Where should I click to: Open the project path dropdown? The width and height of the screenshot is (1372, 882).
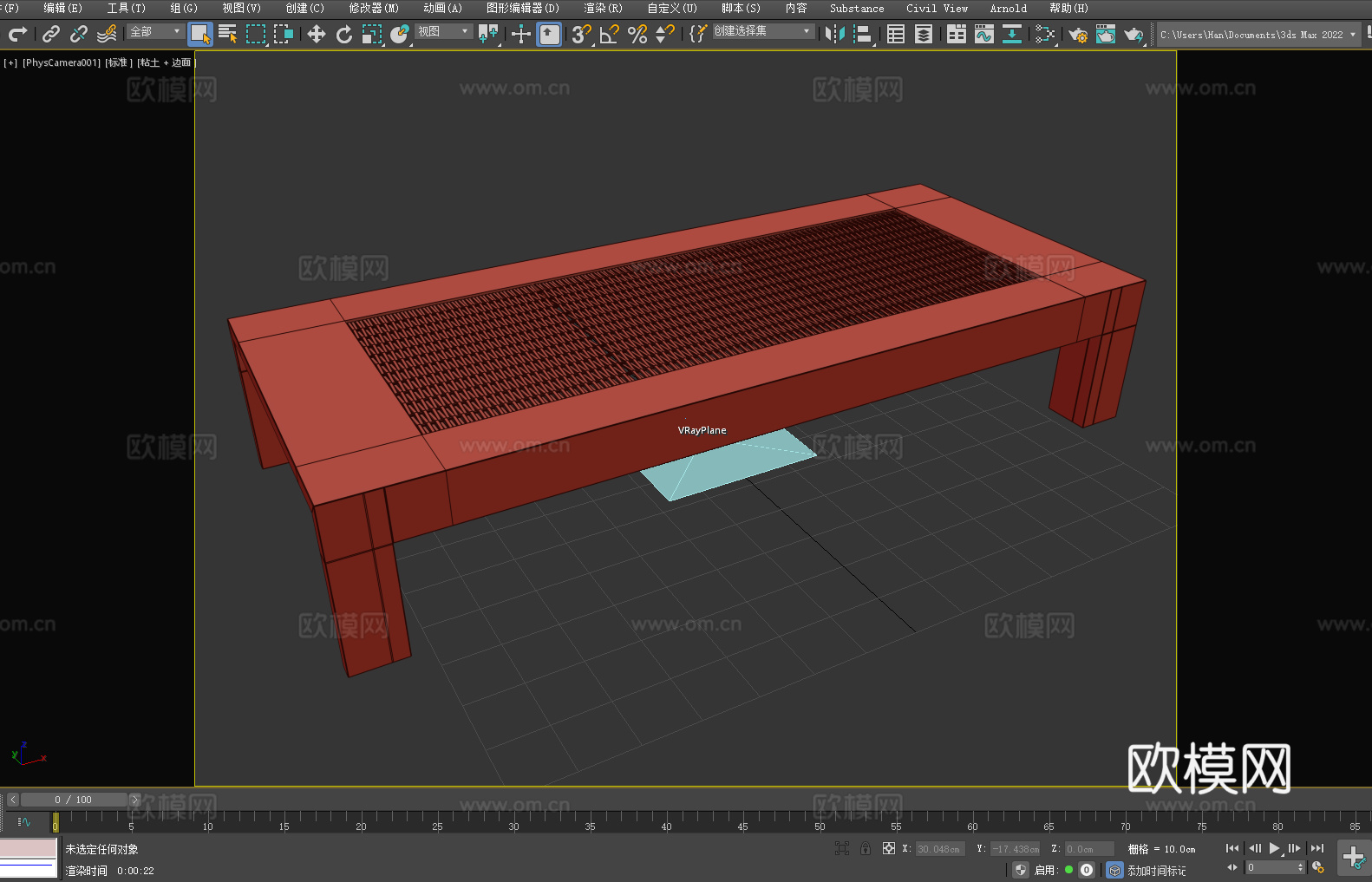[1258, 35]
